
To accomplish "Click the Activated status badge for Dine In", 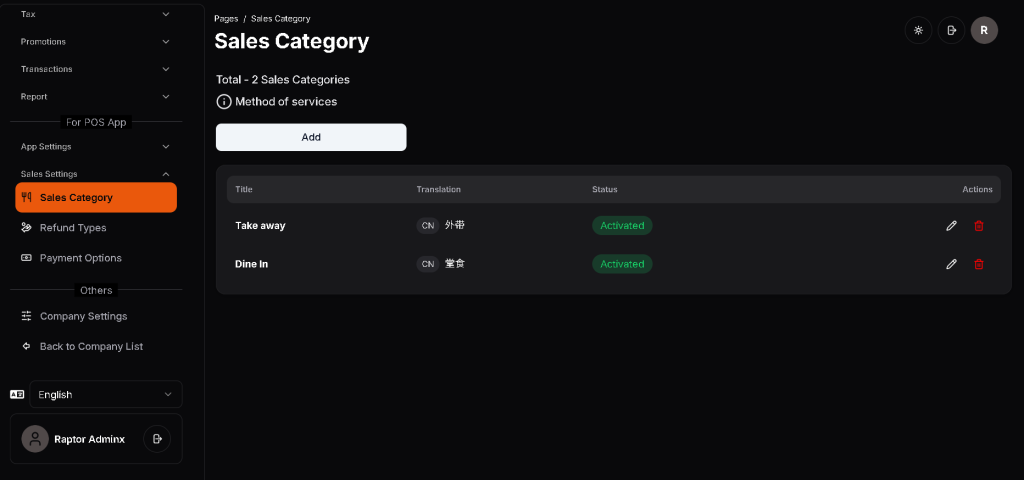I will tap(622, 264).
